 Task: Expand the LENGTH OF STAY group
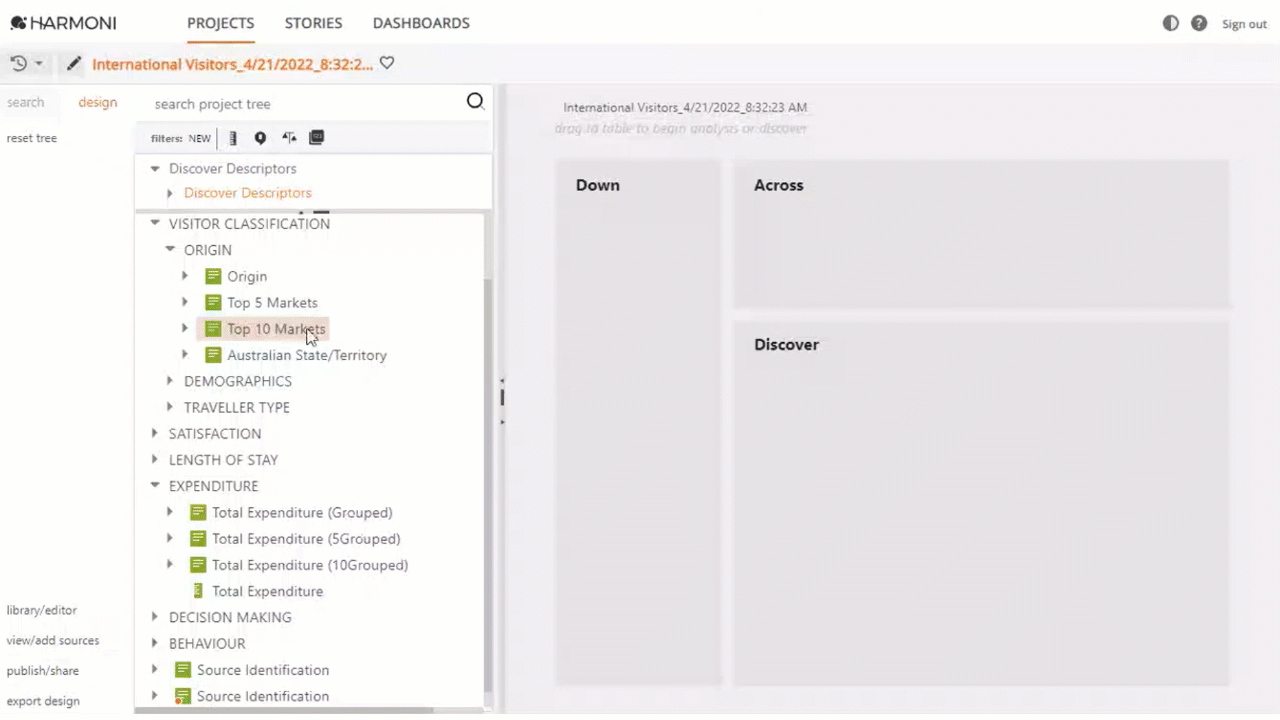pos(155,459)
